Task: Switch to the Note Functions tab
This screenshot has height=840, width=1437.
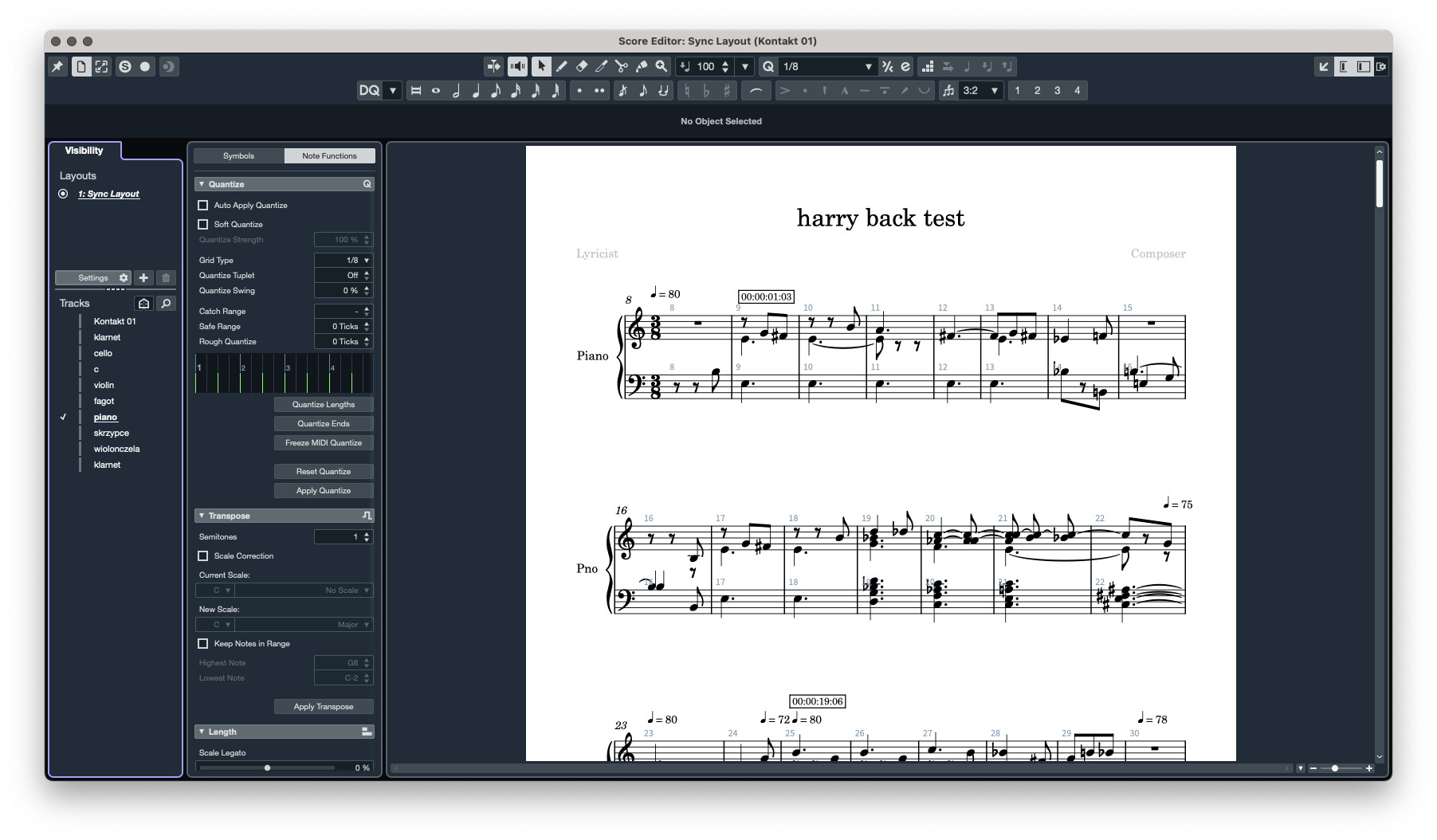Action: (329, 155)
